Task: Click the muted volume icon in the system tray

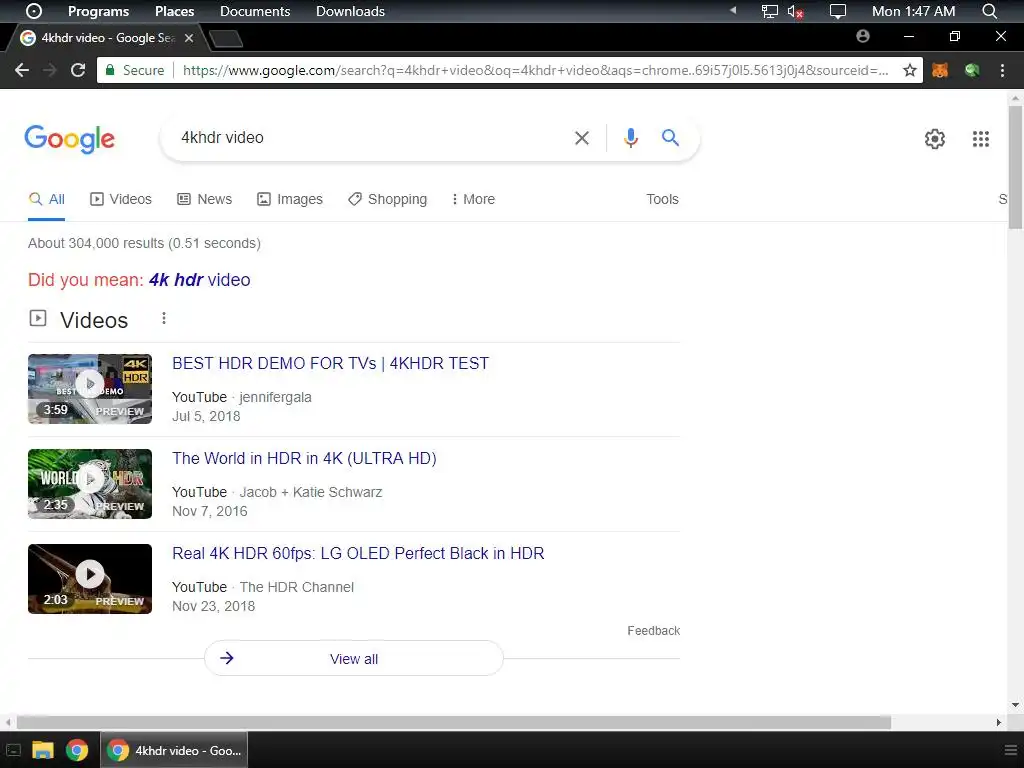Action: coord(795,11)
